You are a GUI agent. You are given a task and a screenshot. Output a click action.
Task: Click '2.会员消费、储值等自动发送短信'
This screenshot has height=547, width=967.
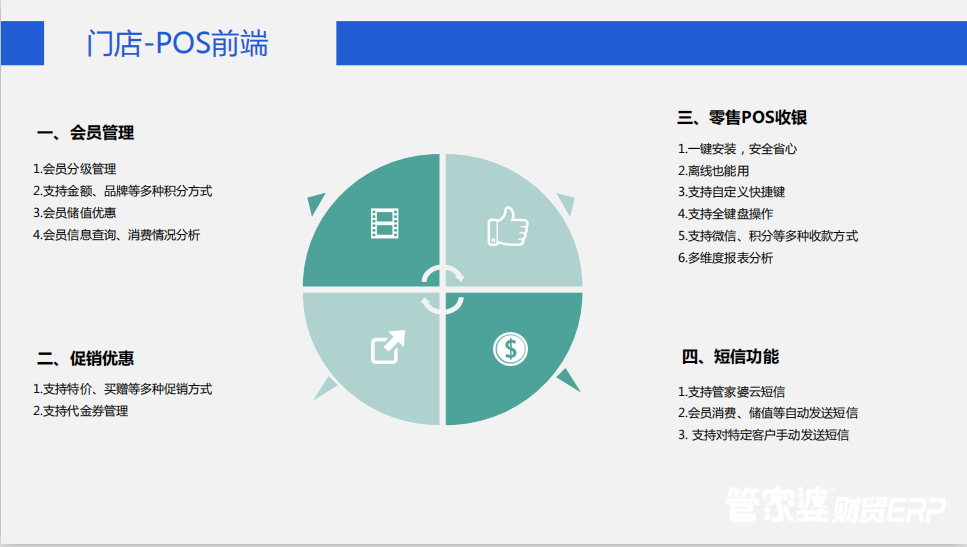(768, 413)
